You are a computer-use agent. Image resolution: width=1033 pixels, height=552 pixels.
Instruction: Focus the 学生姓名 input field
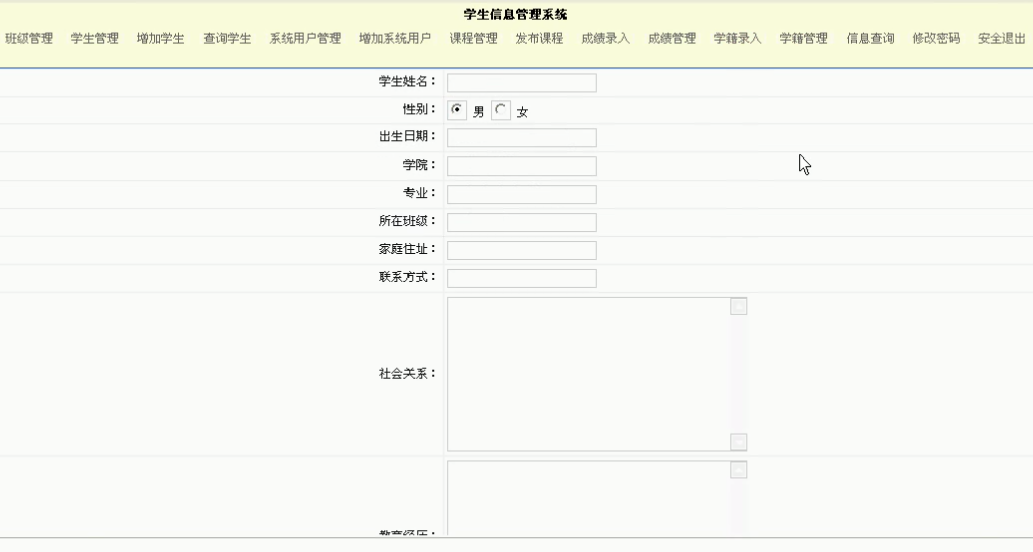point(522,82)
